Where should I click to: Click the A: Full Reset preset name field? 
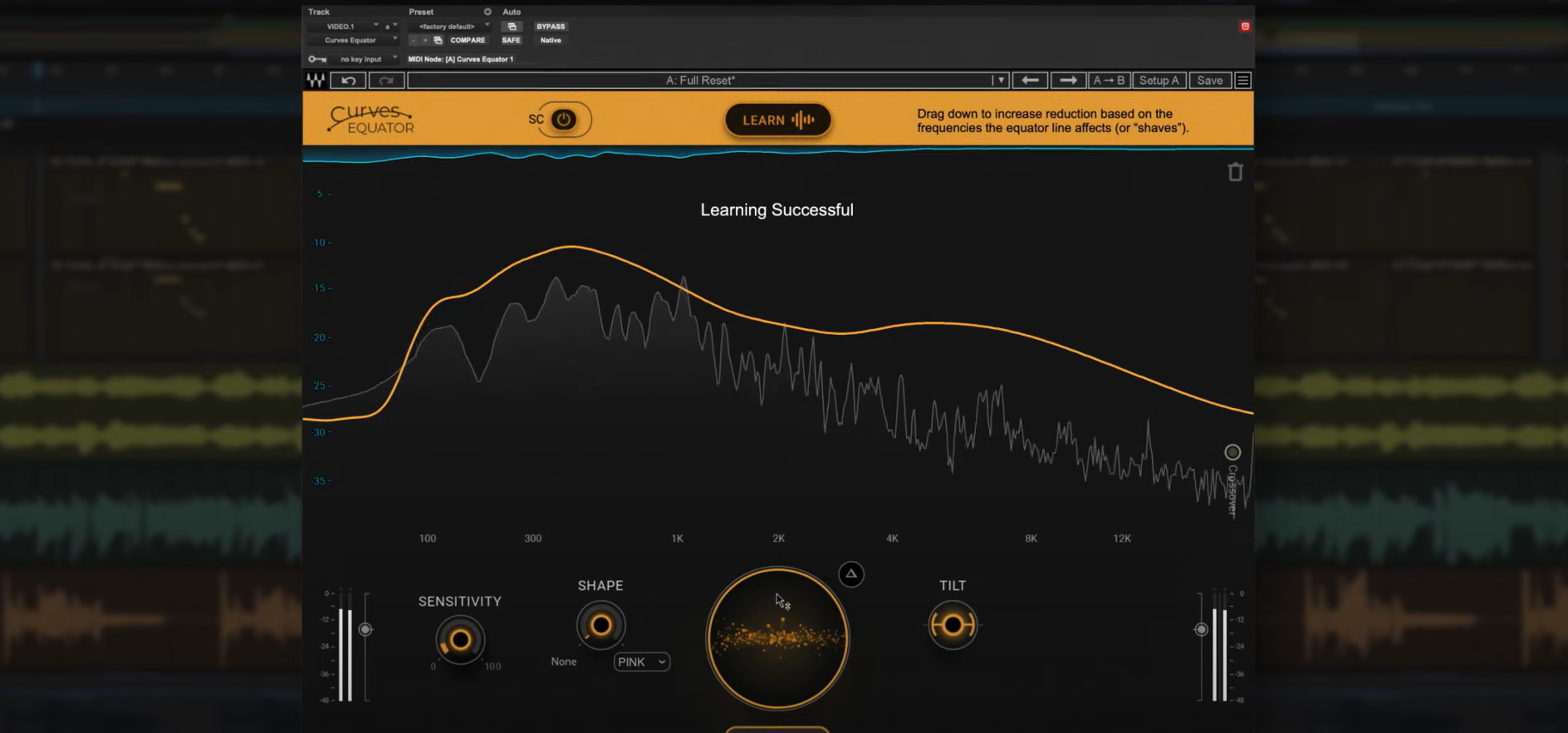[700, 81]
